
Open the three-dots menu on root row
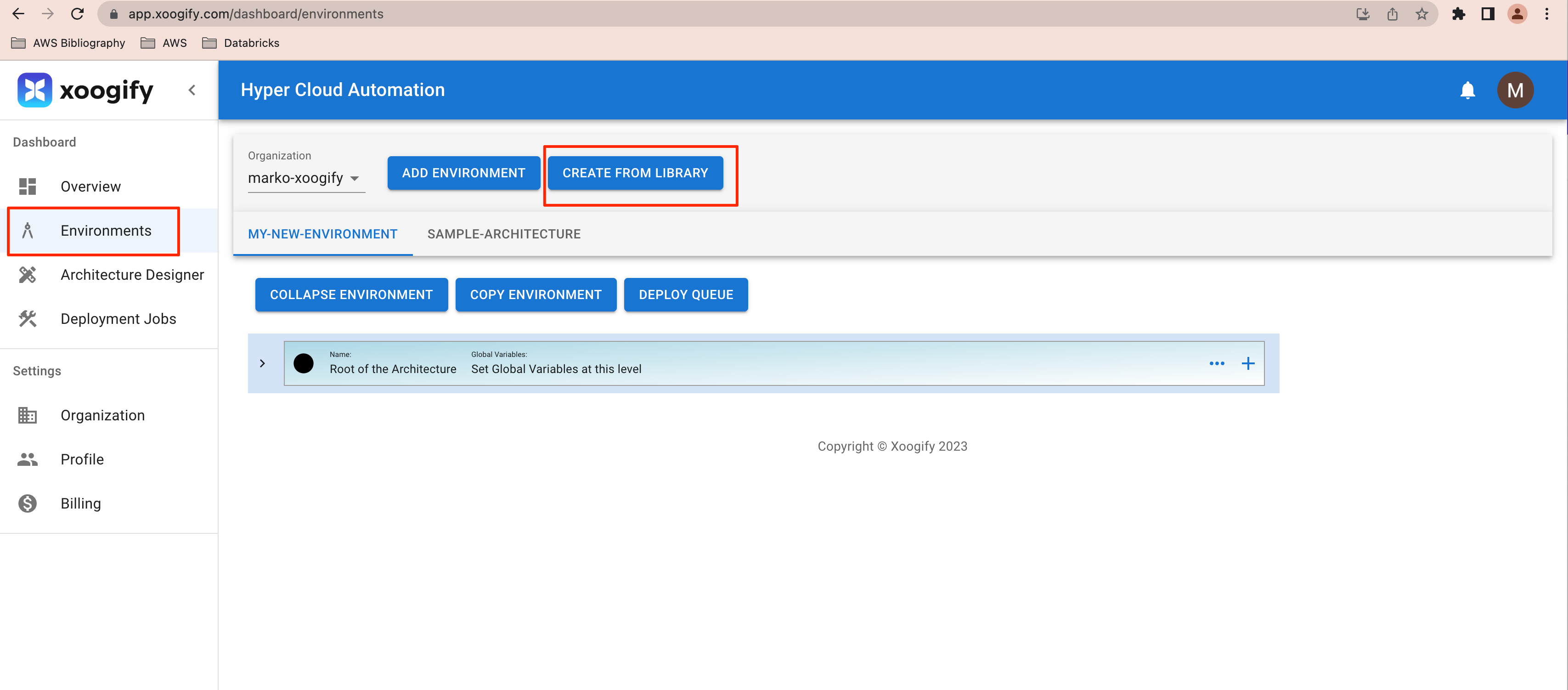(x=1216, y=363)
